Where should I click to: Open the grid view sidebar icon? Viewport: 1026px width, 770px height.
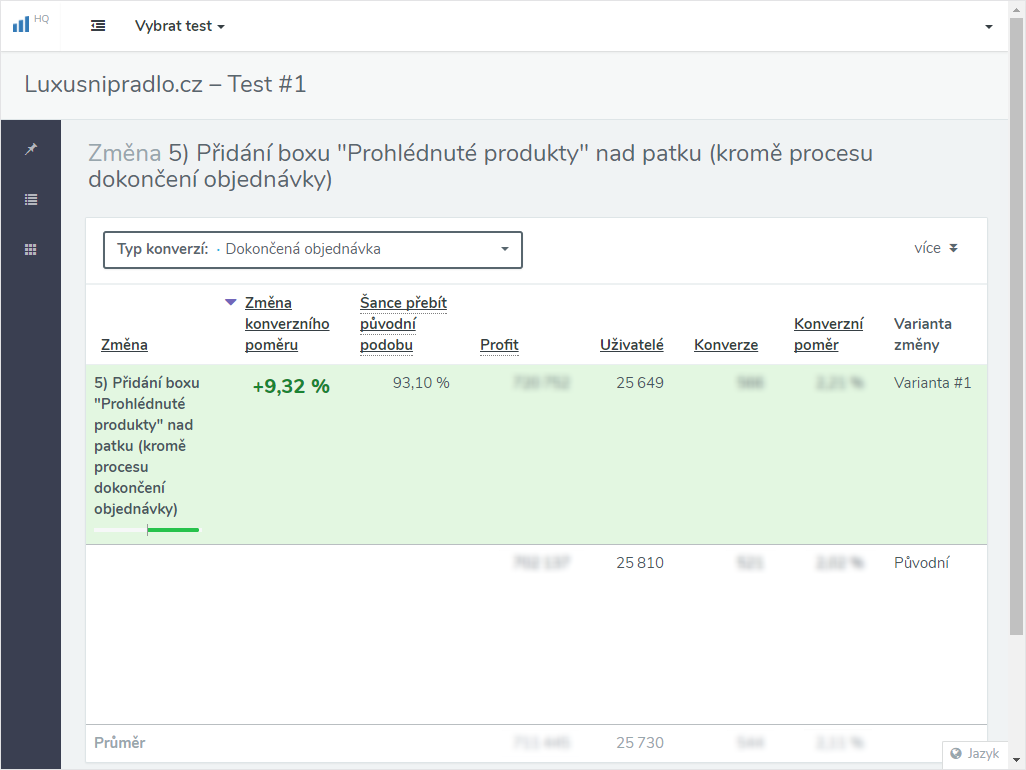[31, 249]
